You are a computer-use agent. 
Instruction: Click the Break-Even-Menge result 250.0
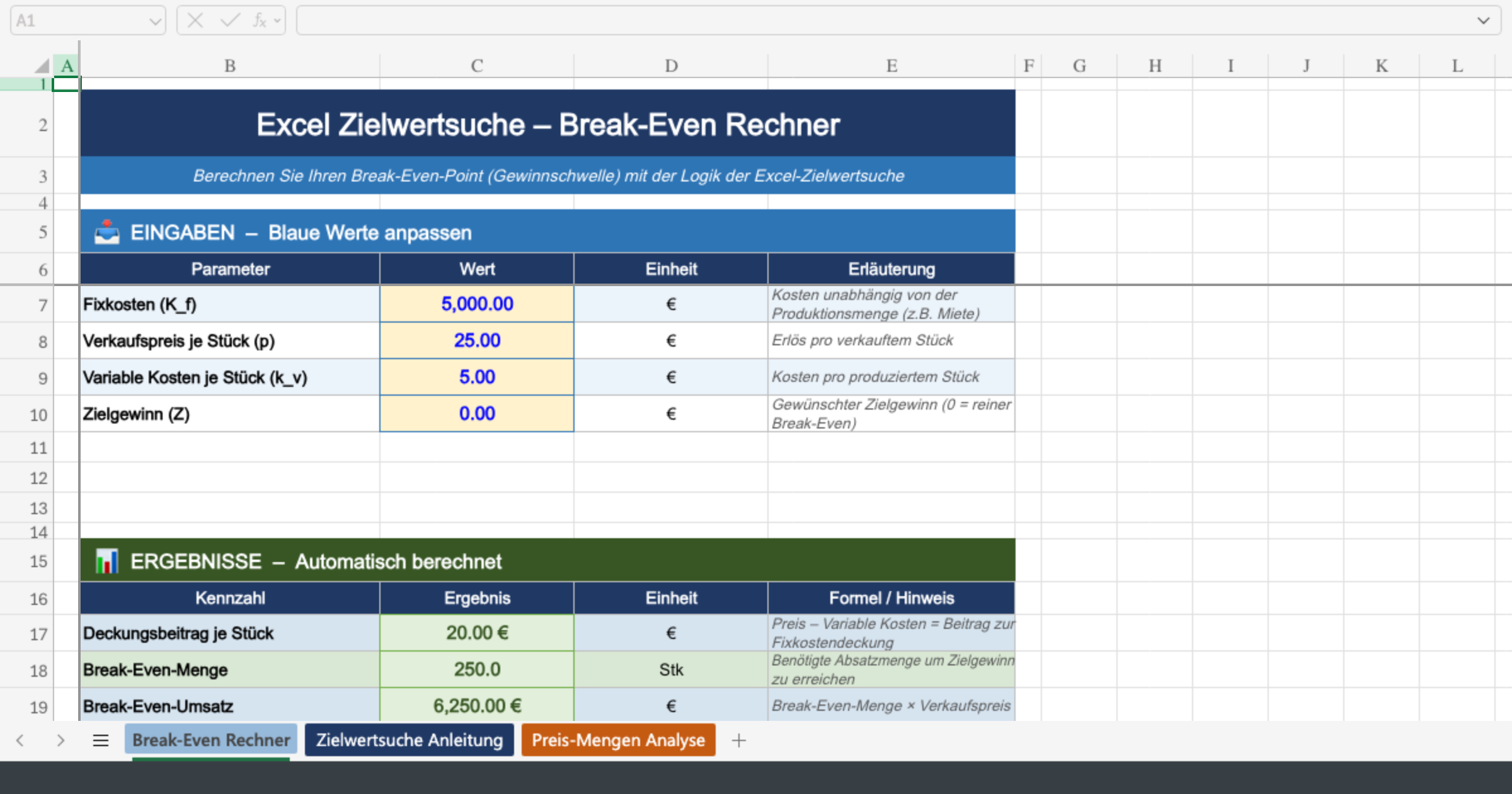click(477, 669)
